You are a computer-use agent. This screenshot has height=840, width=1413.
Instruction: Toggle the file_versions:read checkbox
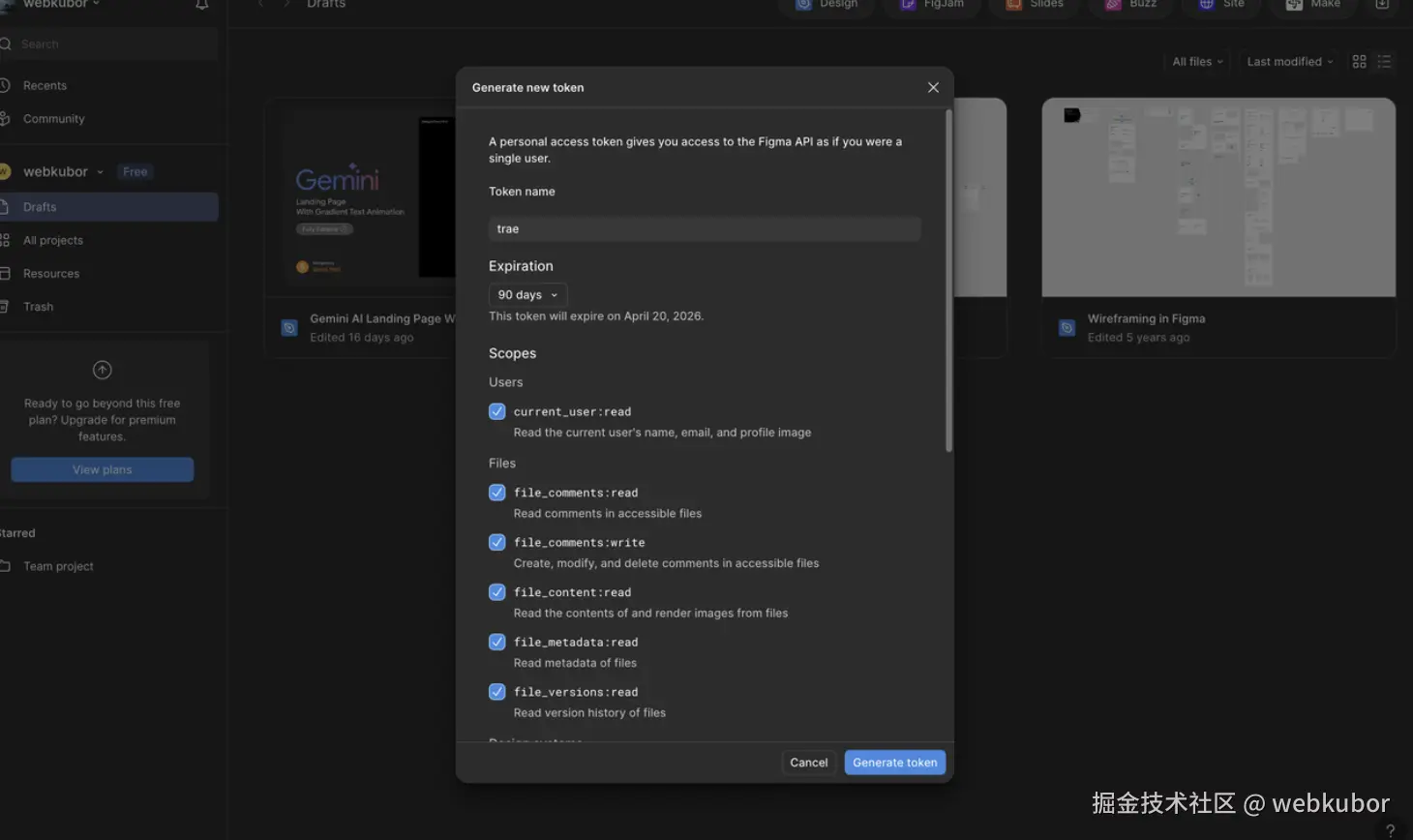[x=497, y=692]
